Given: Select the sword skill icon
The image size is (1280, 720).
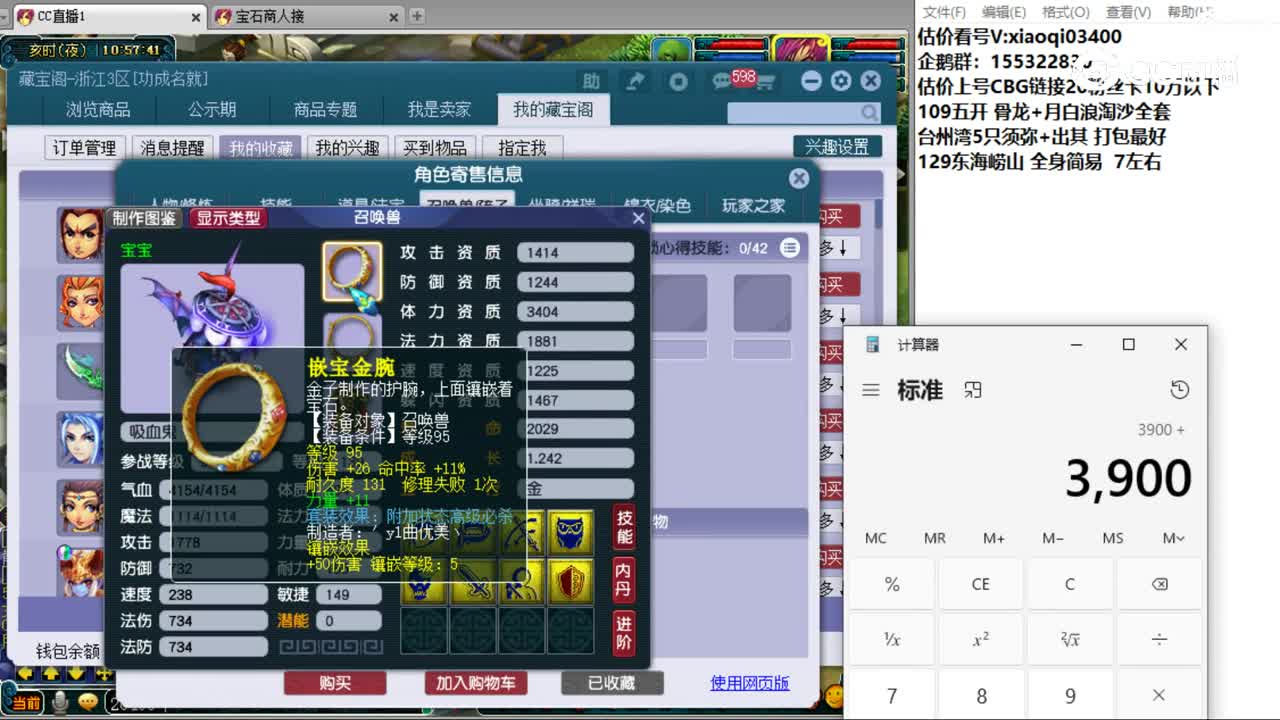Looking at the screenshot, I should click(474, 581).
